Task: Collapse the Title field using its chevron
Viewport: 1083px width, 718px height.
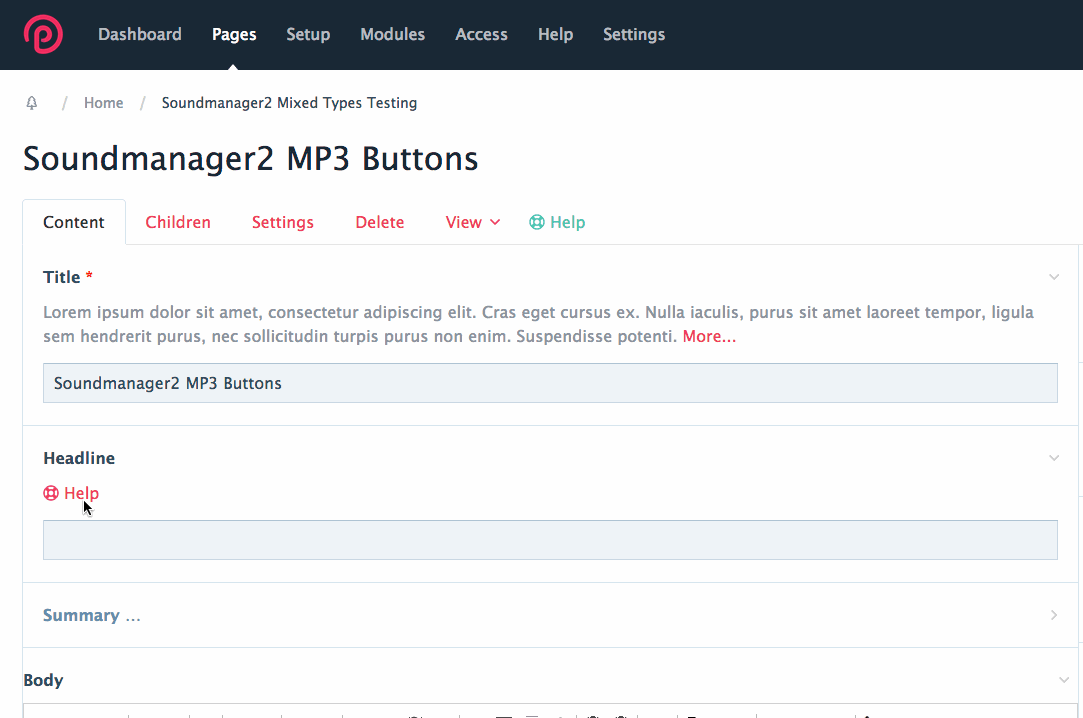Action: tap(1054, 276)
